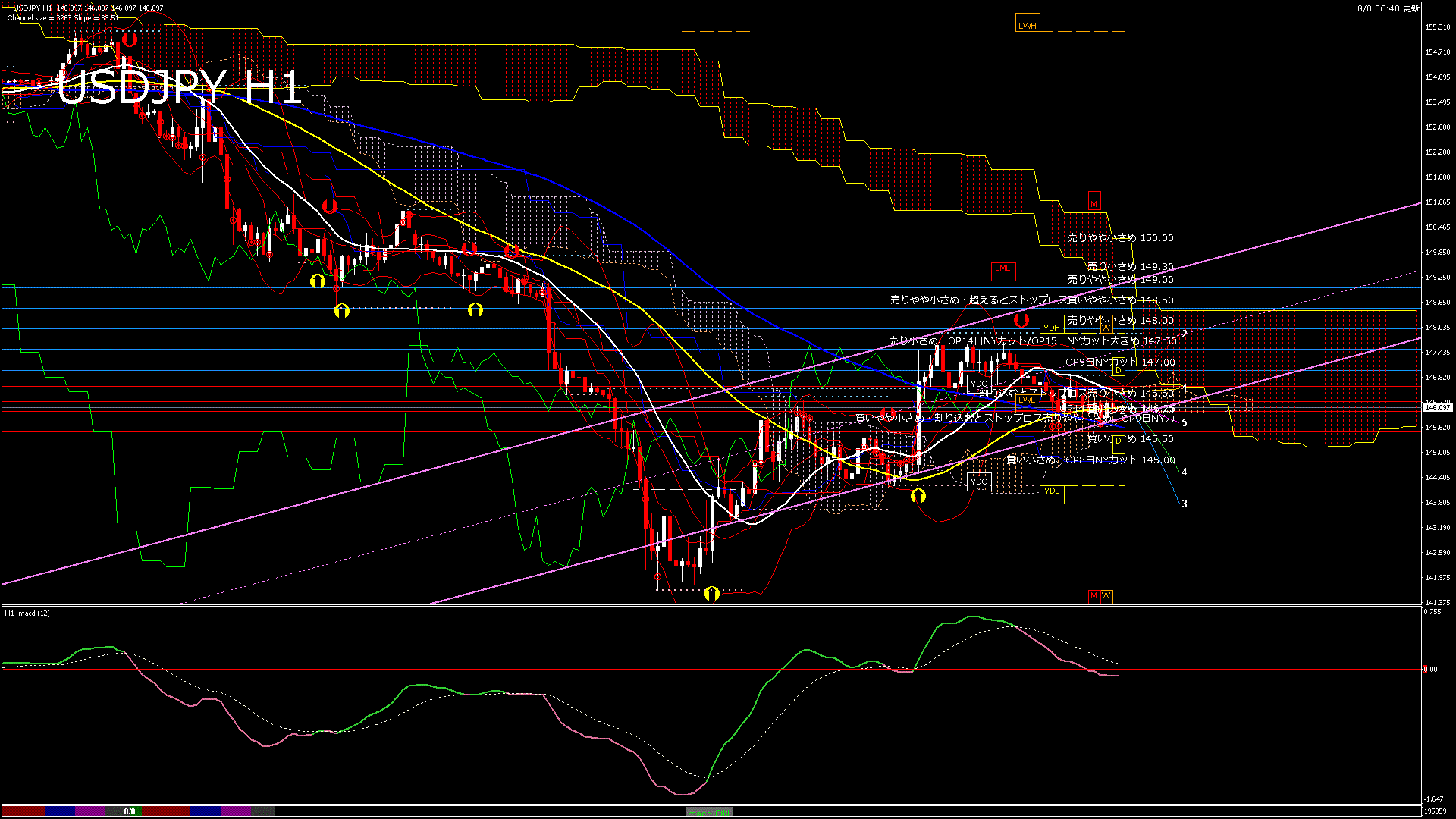Screen dimensions: 1456x819
Task: Select the 141.375 price scale value
Action: point(1438,602)
